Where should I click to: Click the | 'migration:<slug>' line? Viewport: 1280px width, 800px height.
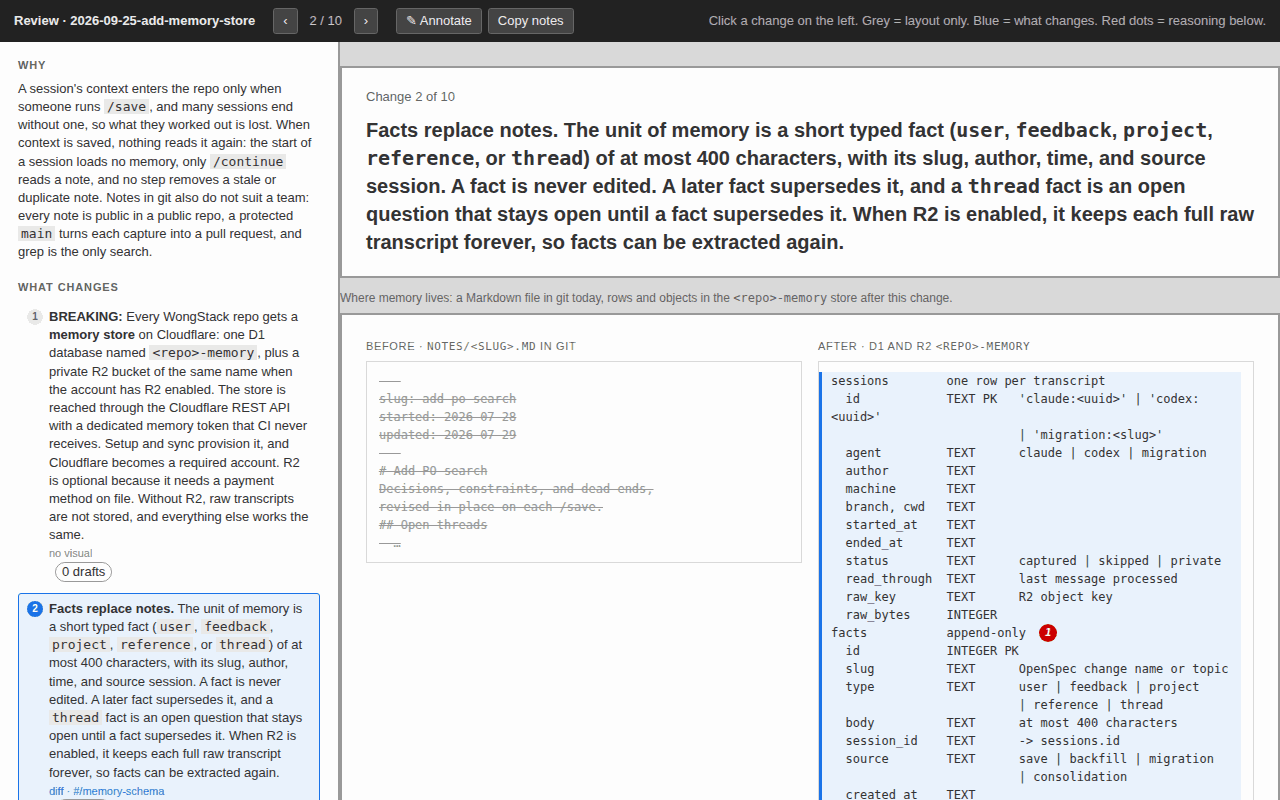click(x=1091, y=435)
